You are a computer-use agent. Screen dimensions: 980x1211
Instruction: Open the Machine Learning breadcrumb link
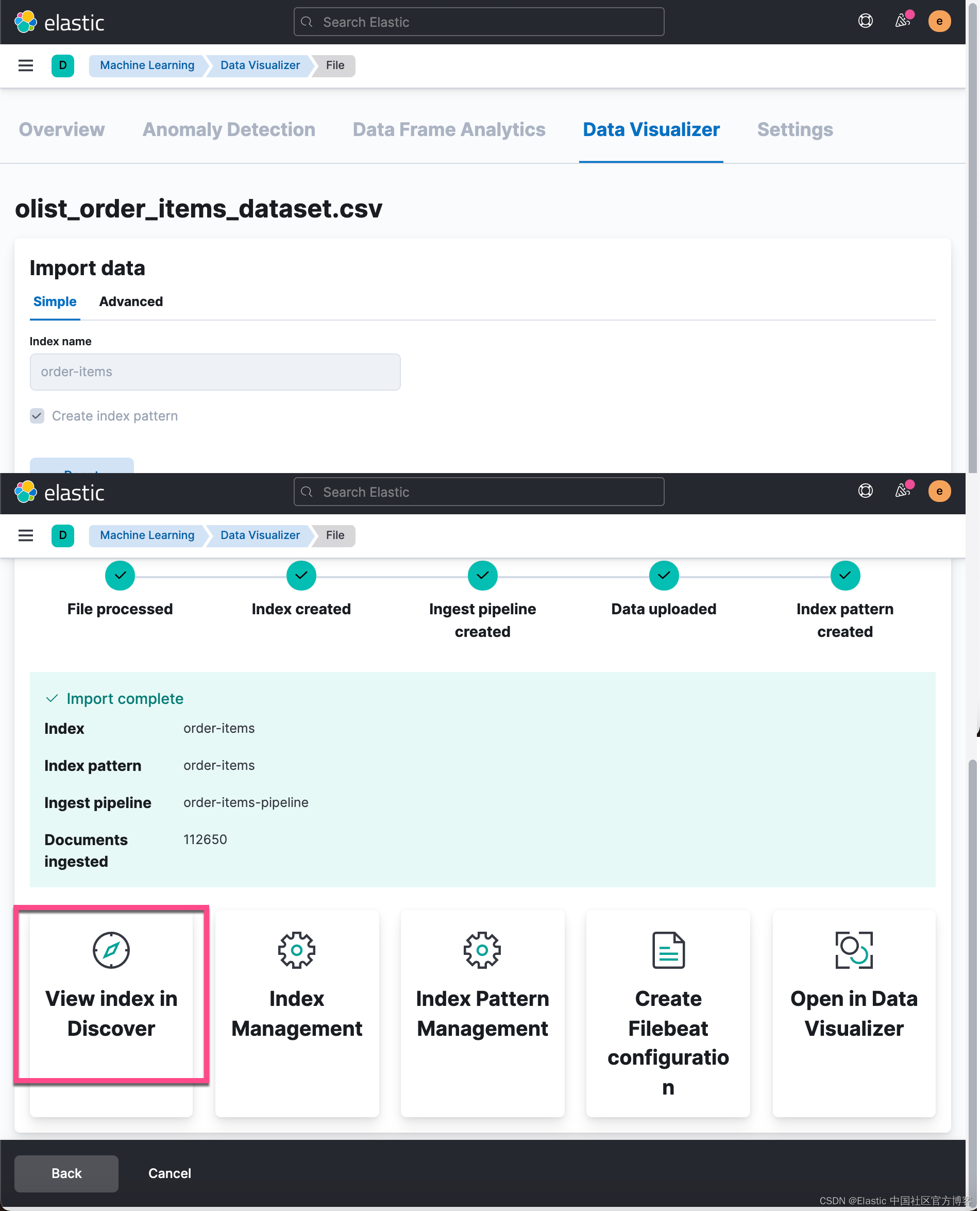(147, 65)
